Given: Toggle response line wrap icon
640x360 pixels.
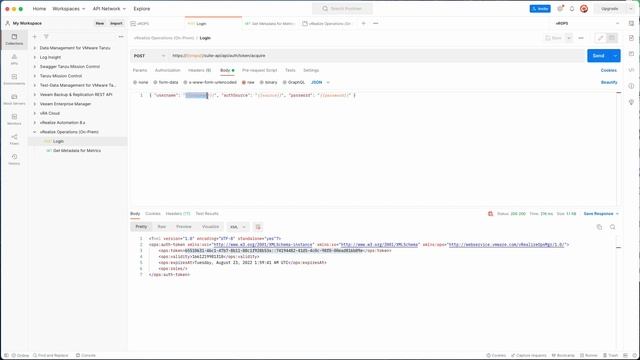Looking at the screenshot, I should 258,227.
